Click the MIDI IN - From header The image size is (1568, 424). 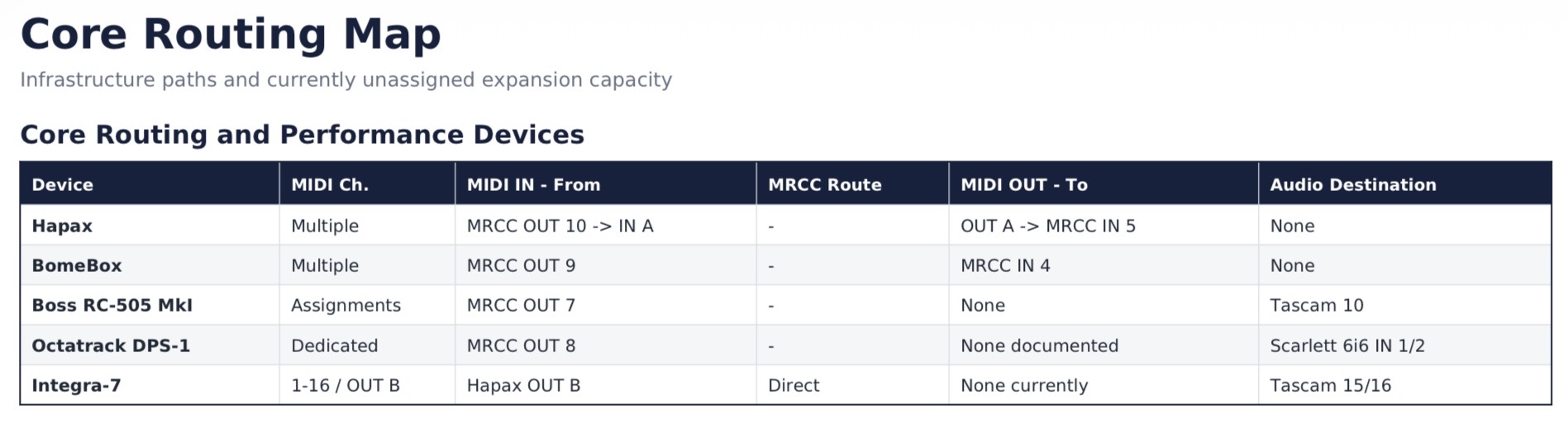[606, 184]
